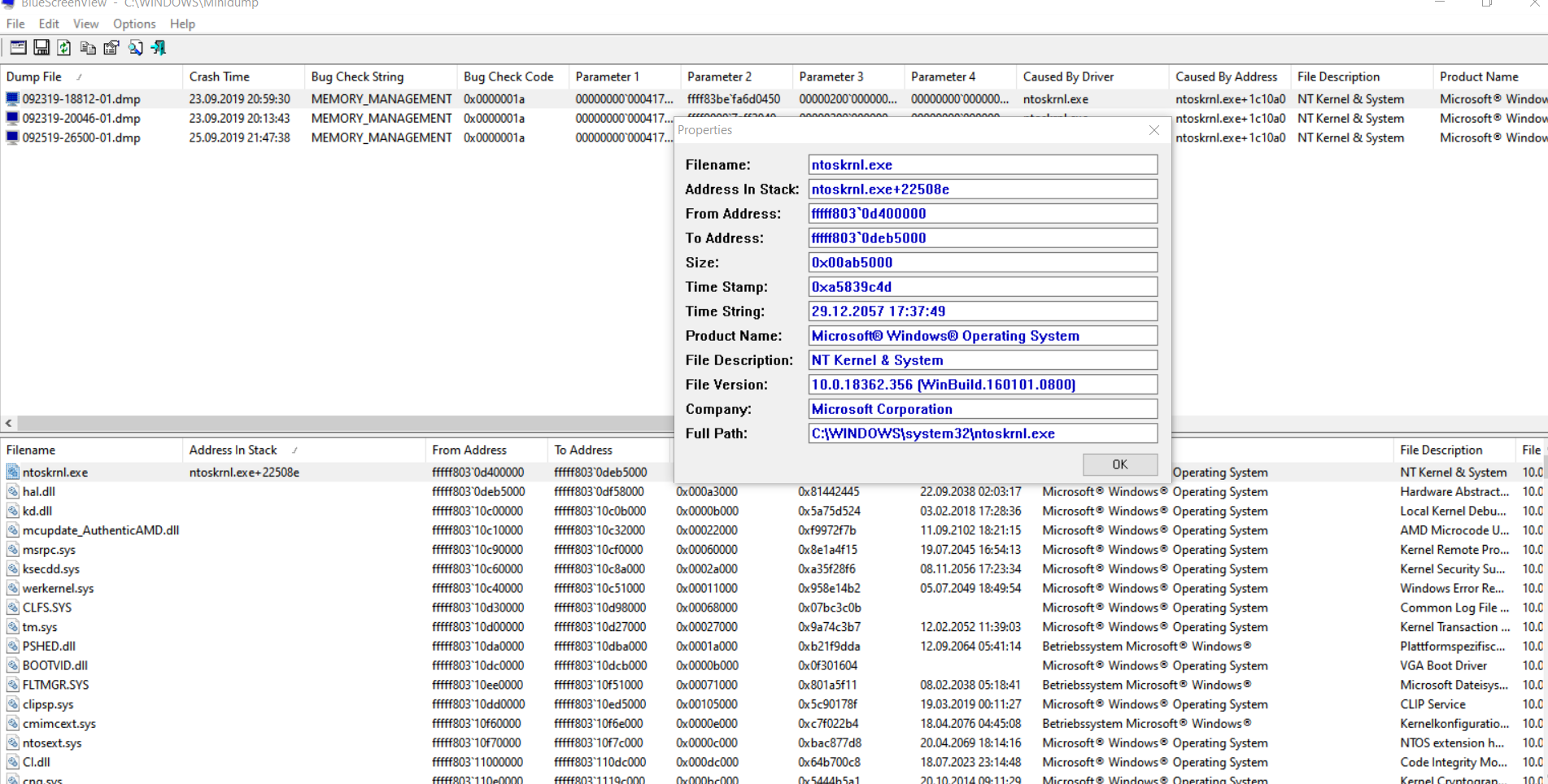Click the Full Path field in Properties

click(983, 433)
